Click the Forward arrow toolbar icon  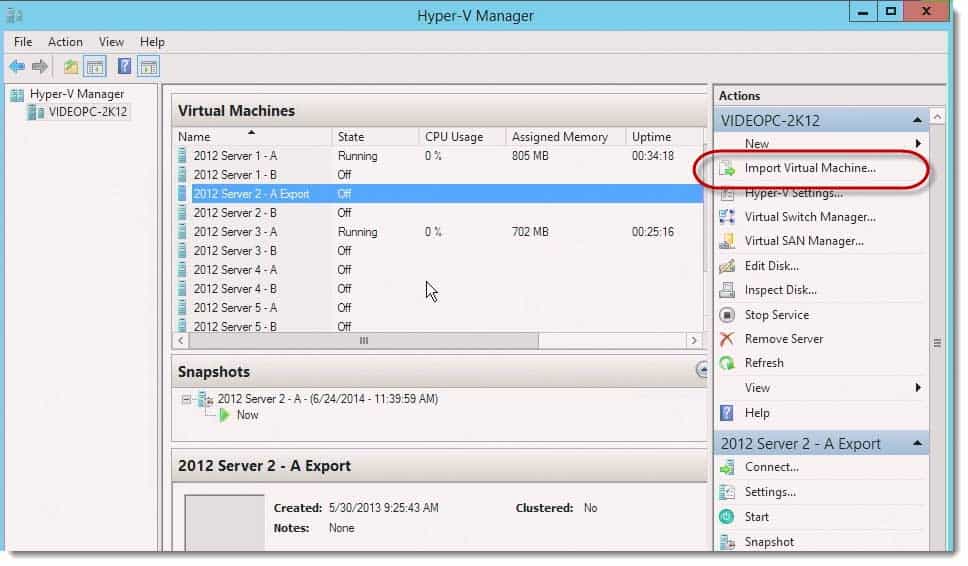(40, 66)
